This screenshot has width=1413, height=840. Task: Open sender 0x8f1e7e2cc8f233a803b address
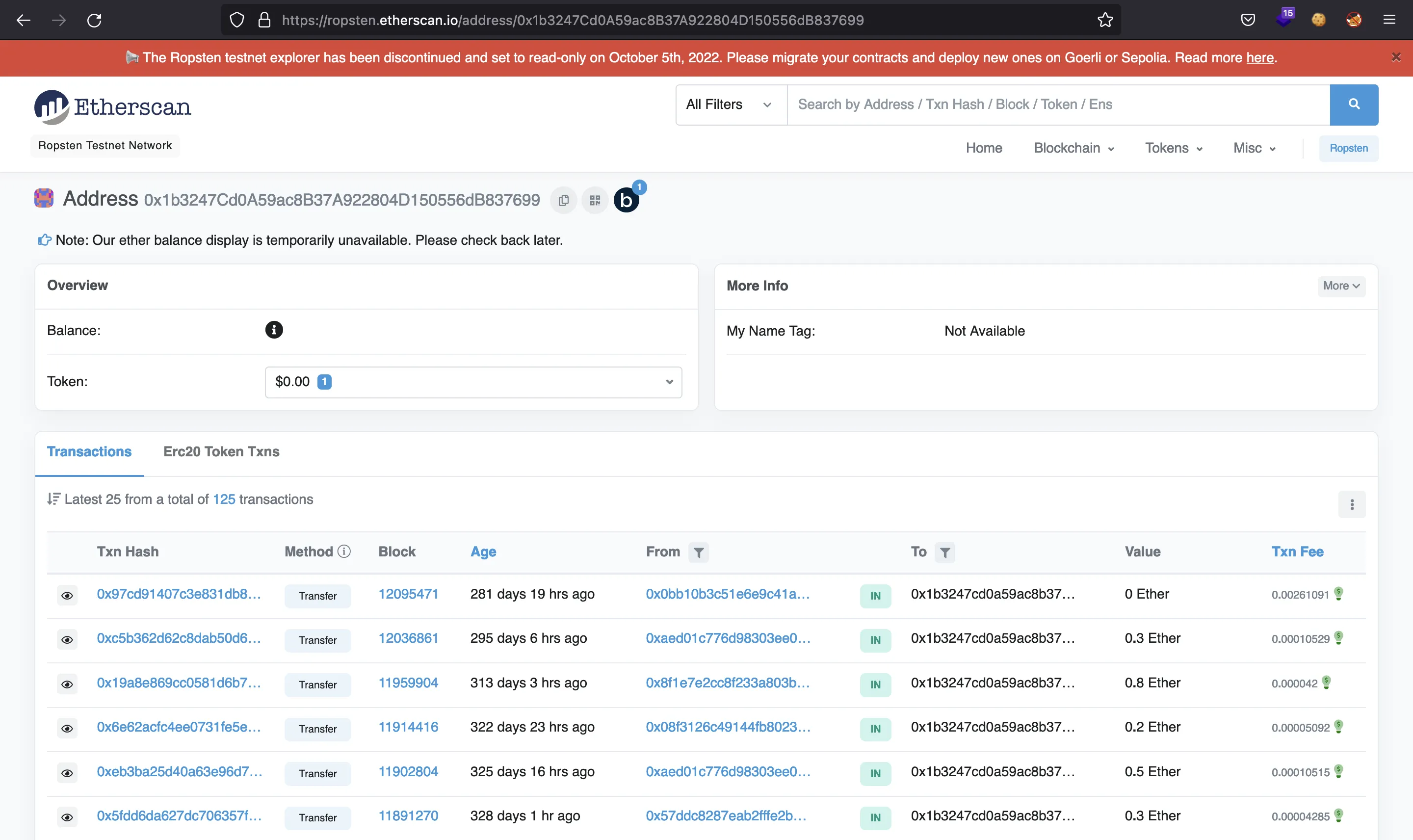coord(728,682)
